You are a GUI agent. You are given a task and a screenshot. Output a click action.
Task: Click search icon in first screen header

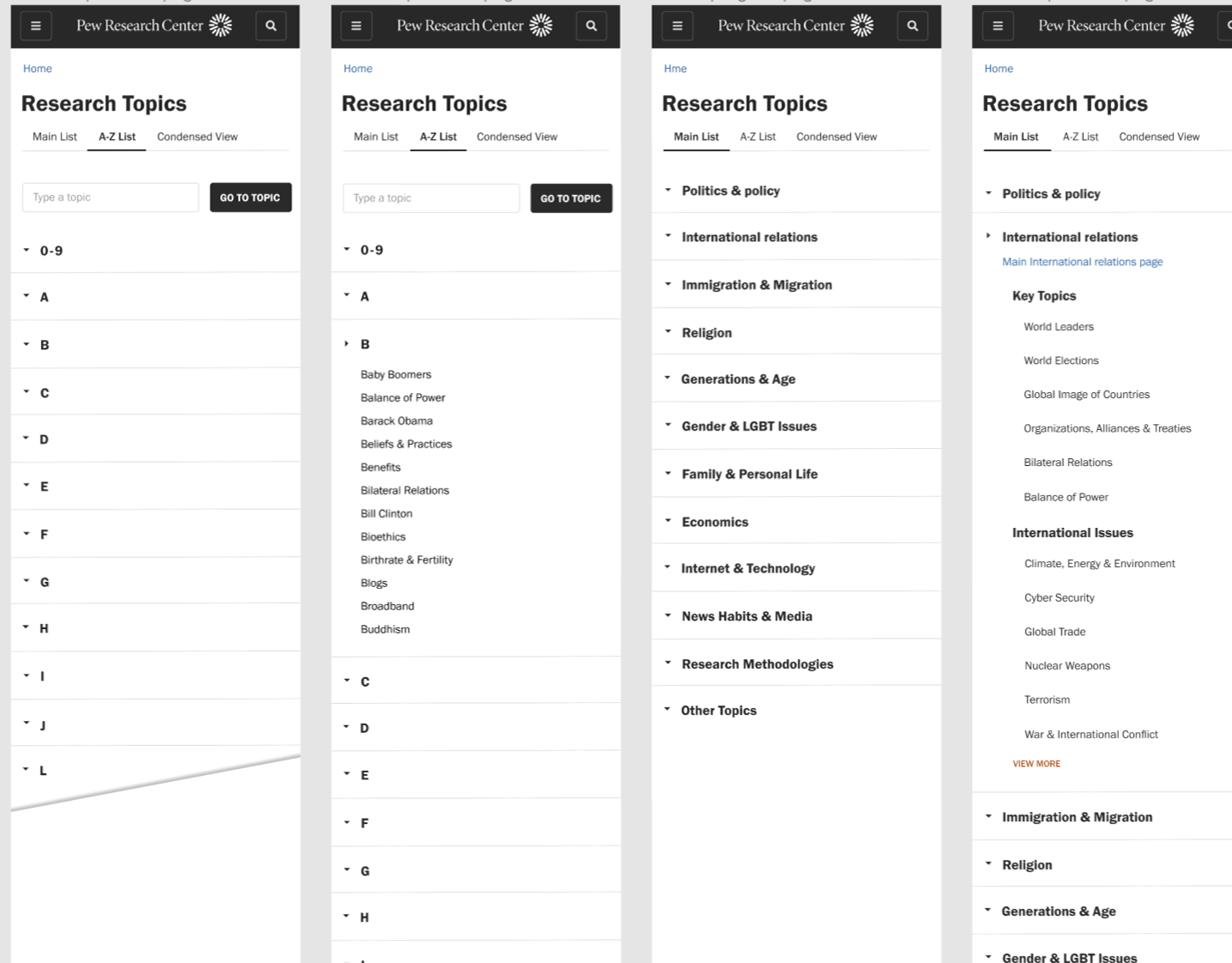(271, 27)
